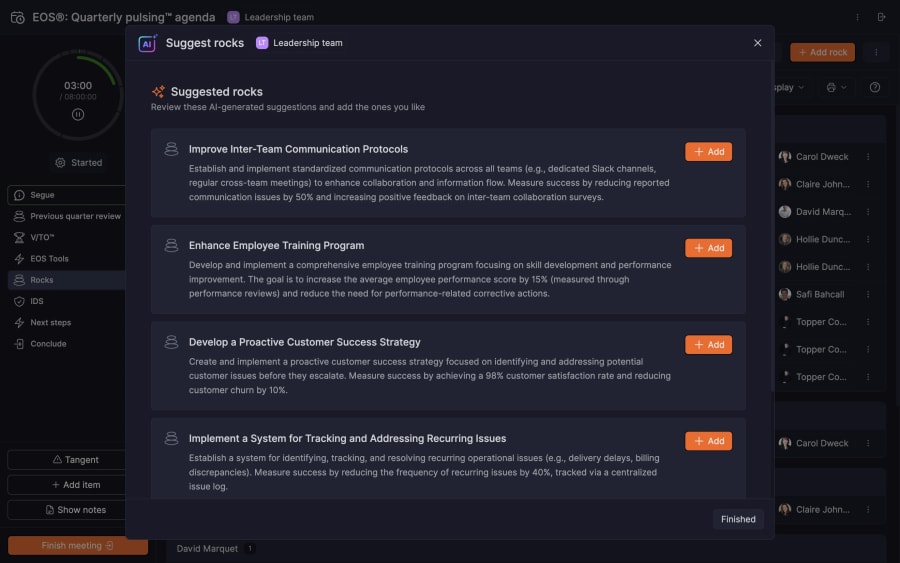900x563 pixels.
Task: Go to the Segue agenda section
Action: [x=67, y=195]
